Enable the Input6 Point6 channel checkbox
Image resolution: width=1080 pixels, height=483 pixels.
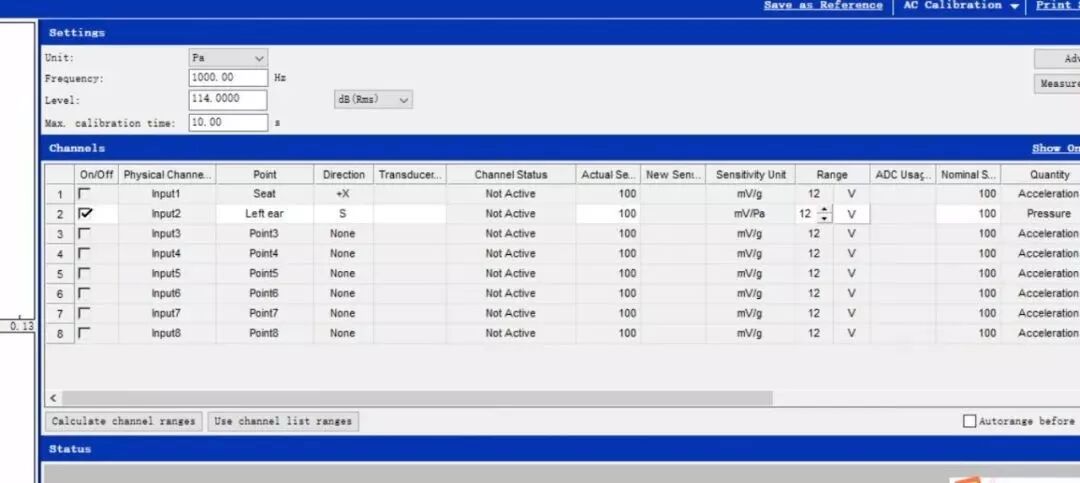point(84,294)
